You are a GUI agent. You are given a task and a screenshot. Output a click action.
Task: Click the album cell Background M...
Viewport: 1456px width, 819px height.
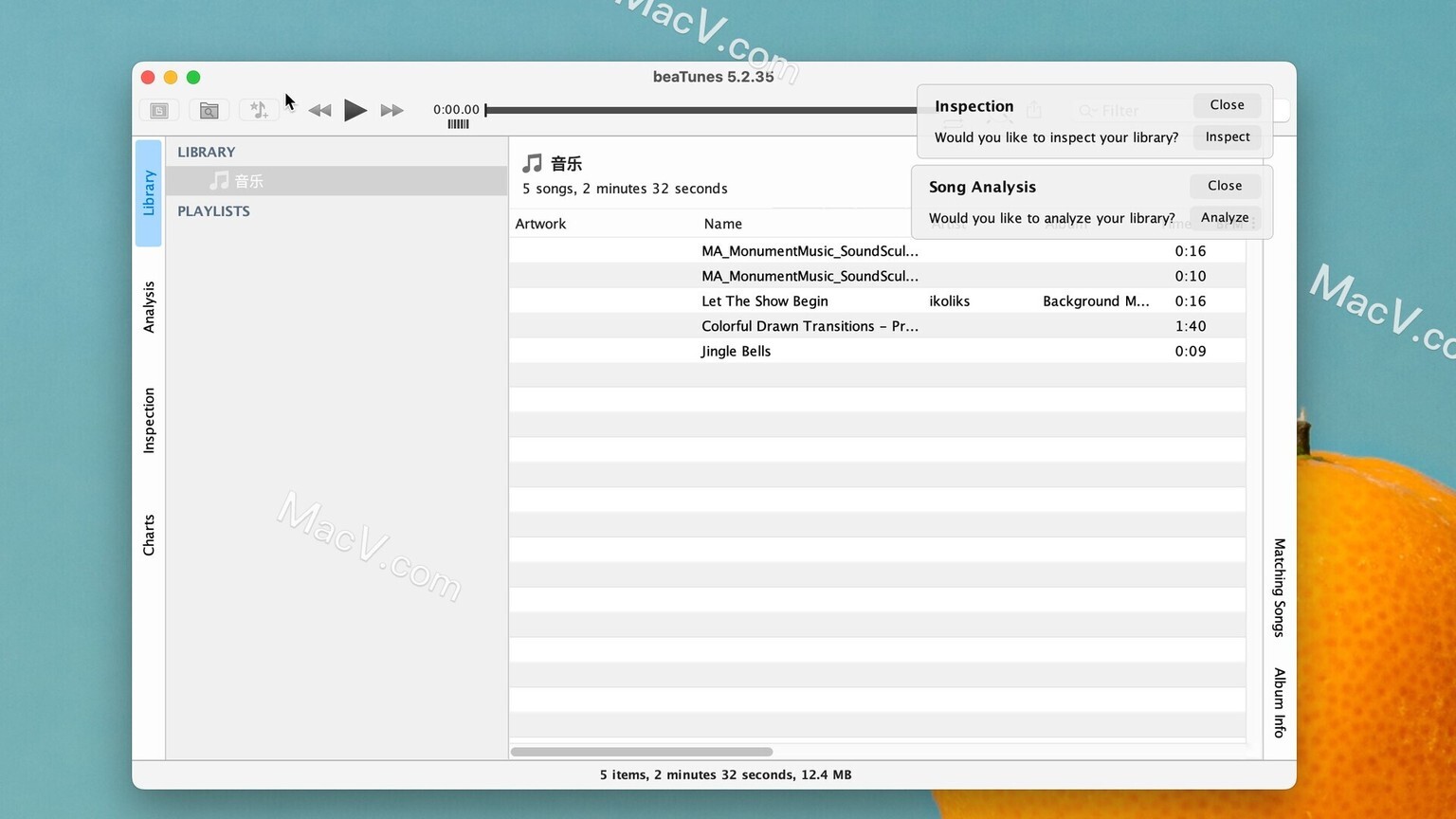[1096, 300]
